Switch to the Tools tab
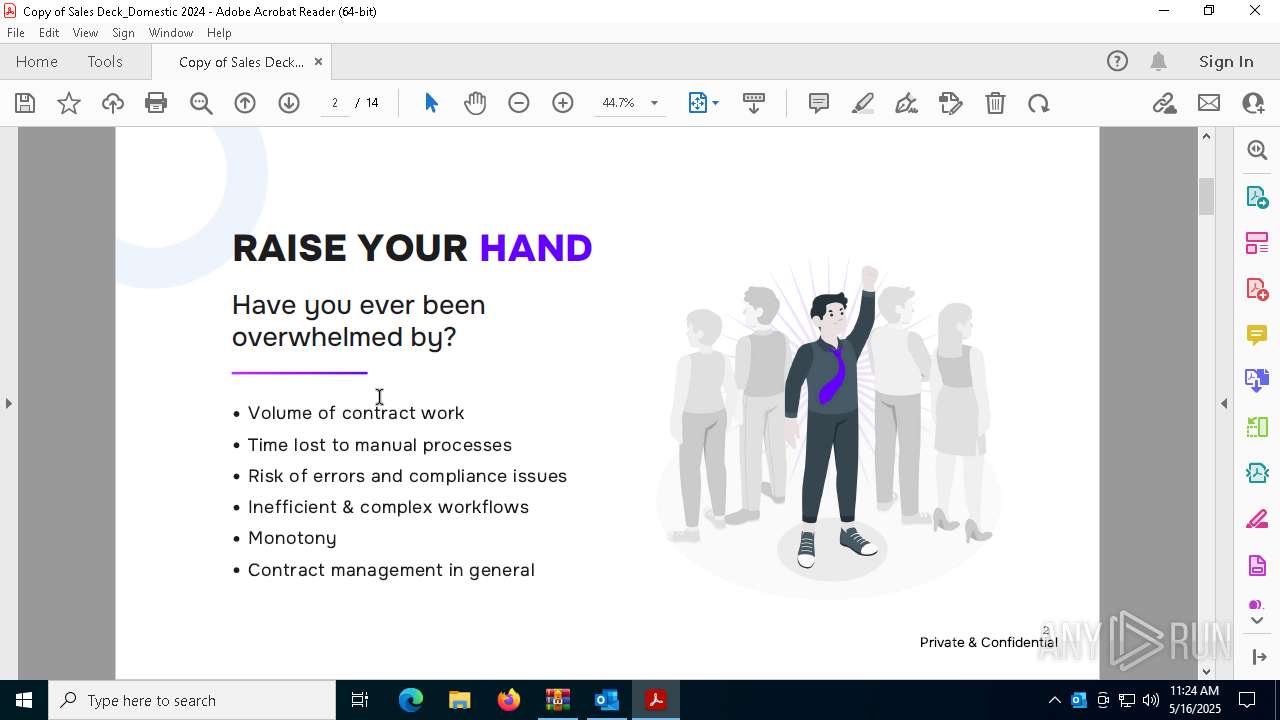This screenshot has height=720, width=1280. [105, 62]
